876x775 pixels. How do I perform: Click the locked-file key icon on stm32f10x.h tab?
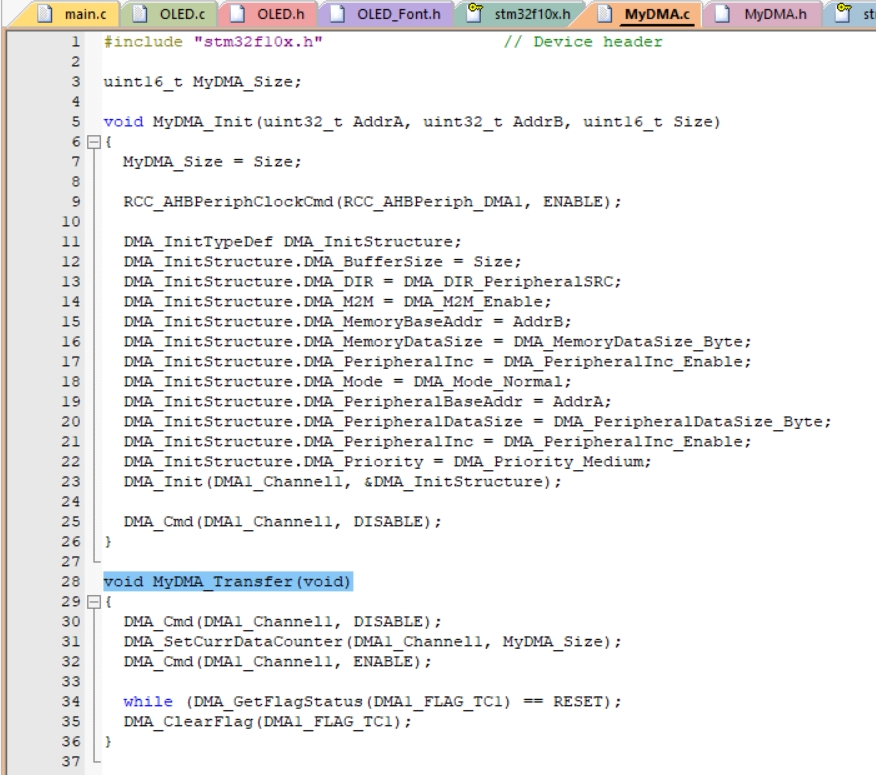coord(474,12)
